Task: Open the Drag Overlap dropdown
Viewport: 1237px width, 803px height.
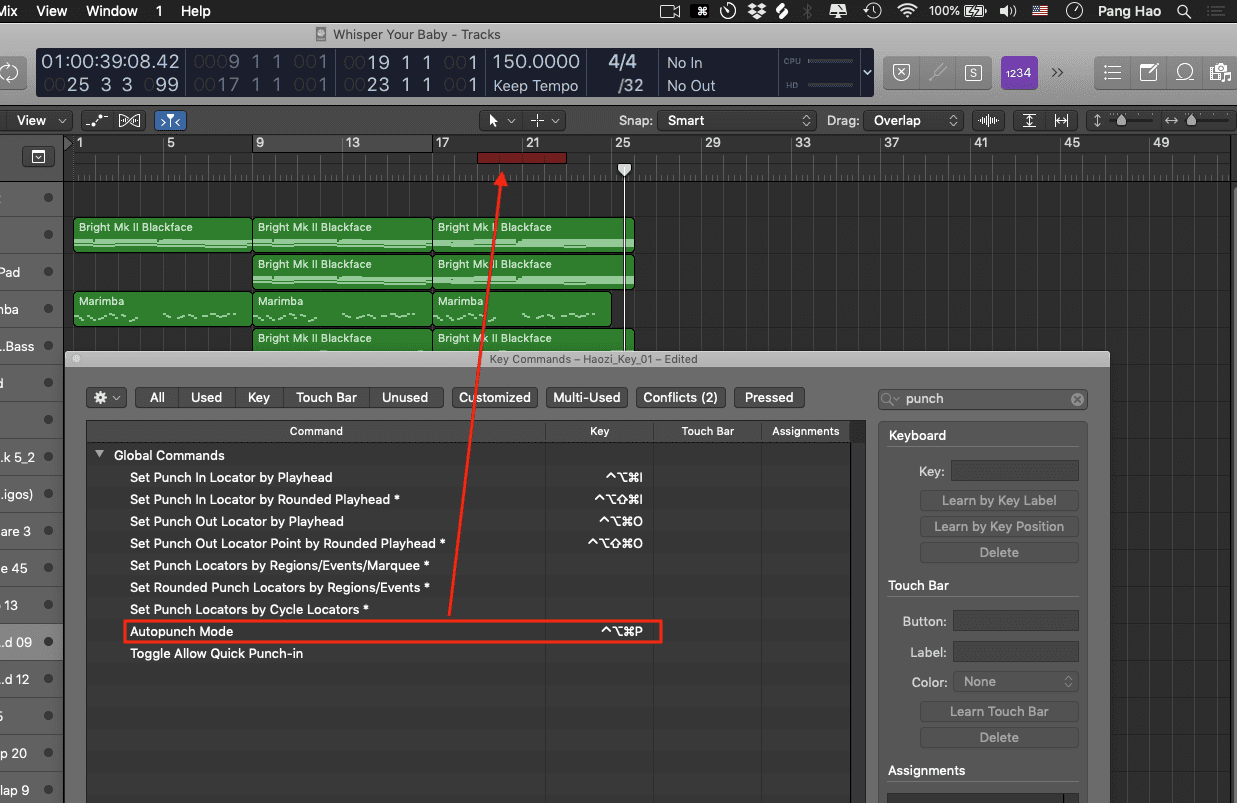Action: pos(913,120)
